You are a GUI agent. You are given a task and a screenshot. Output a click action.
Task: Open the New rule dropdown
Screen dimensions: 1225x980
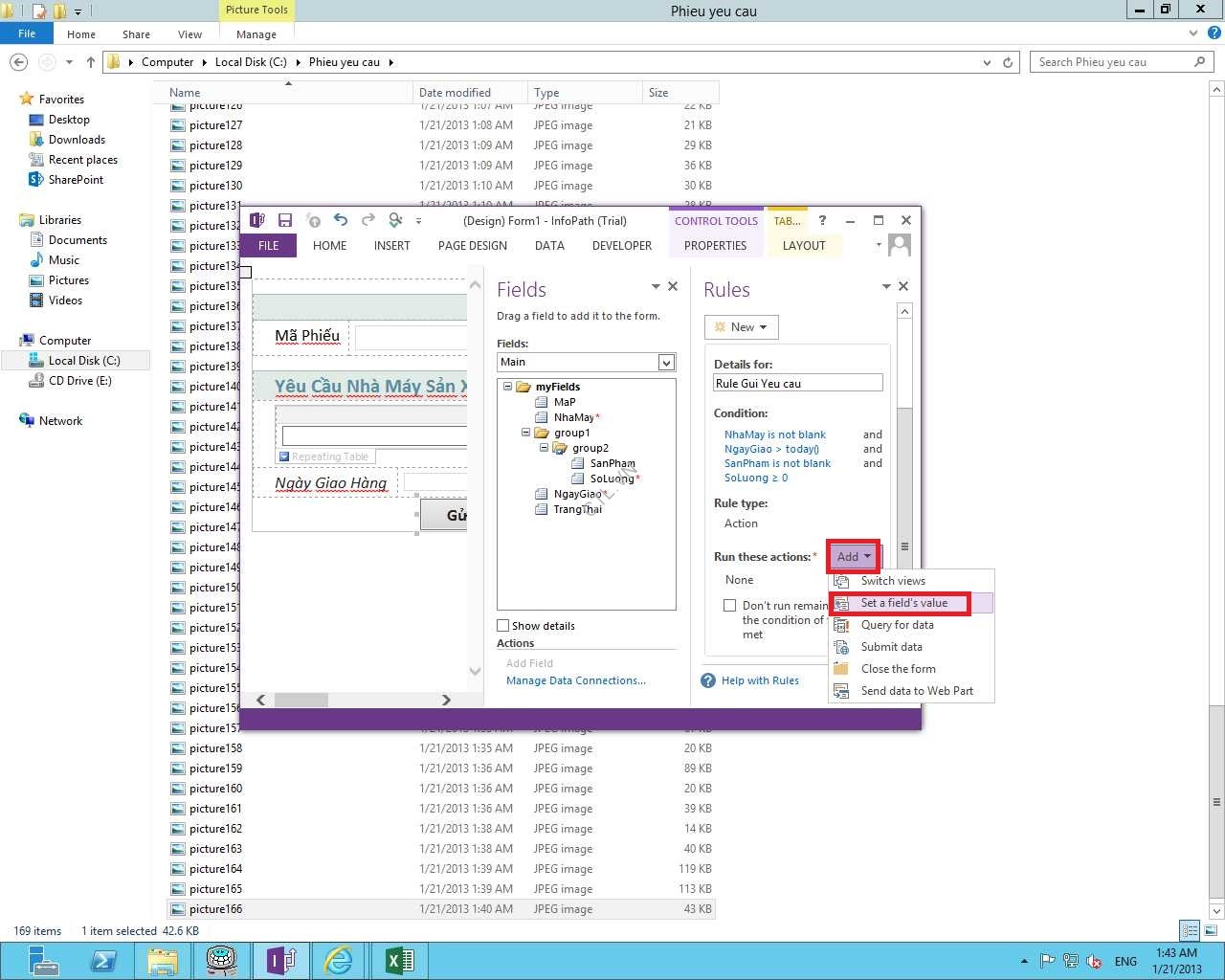pyautogui.click(x=742, y=327)
